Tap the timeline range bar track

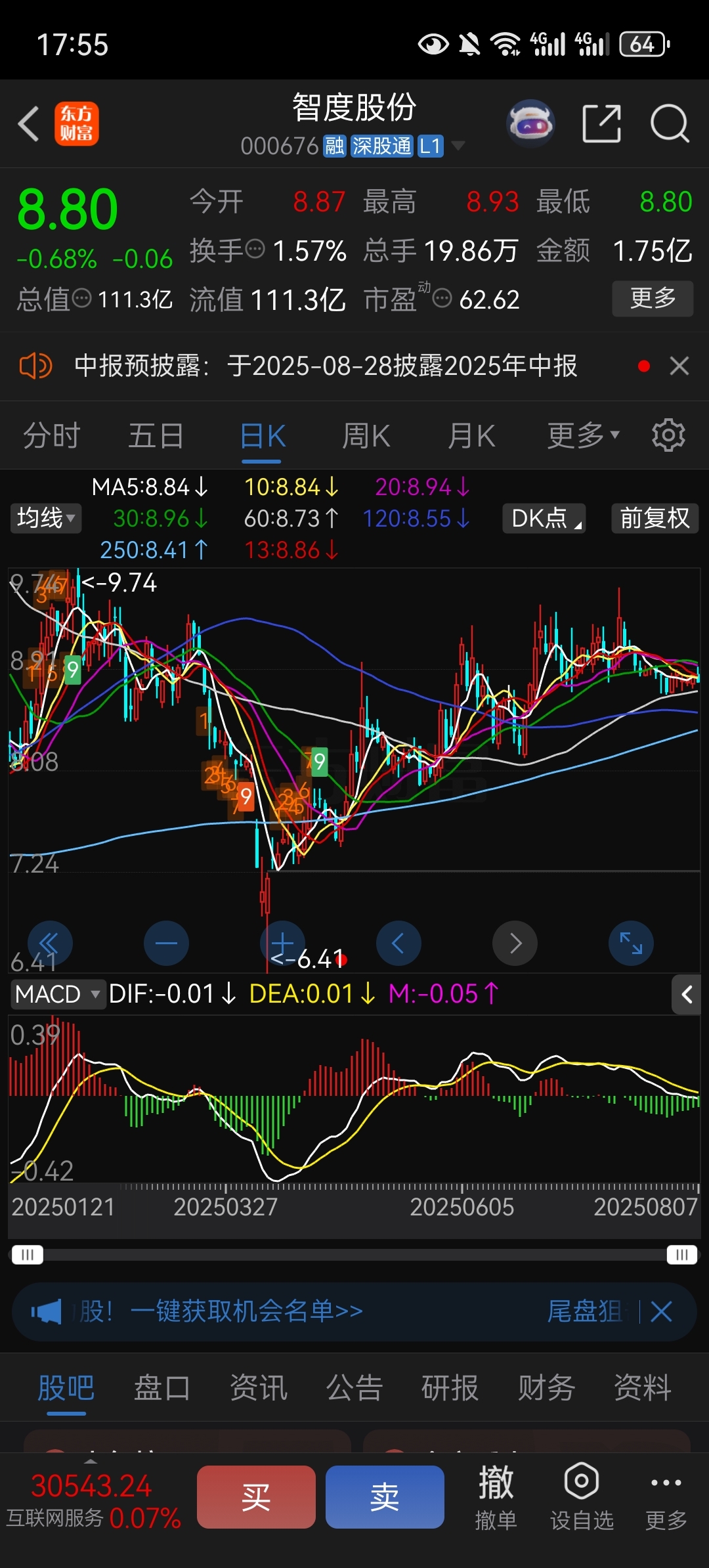(x=354, y=1255)
